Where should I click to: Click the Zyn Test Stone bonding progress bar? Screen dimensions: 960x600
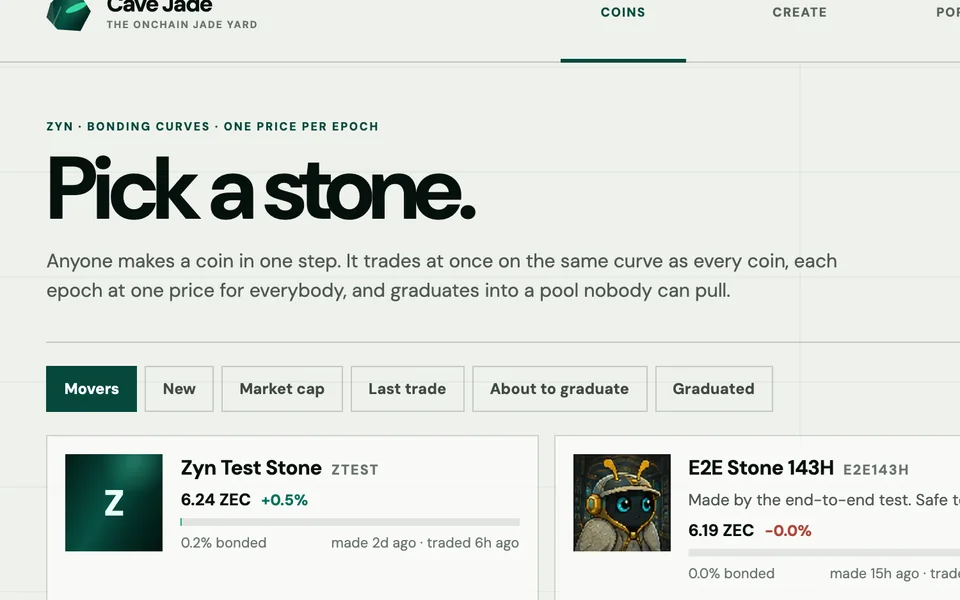click(350, 522)
